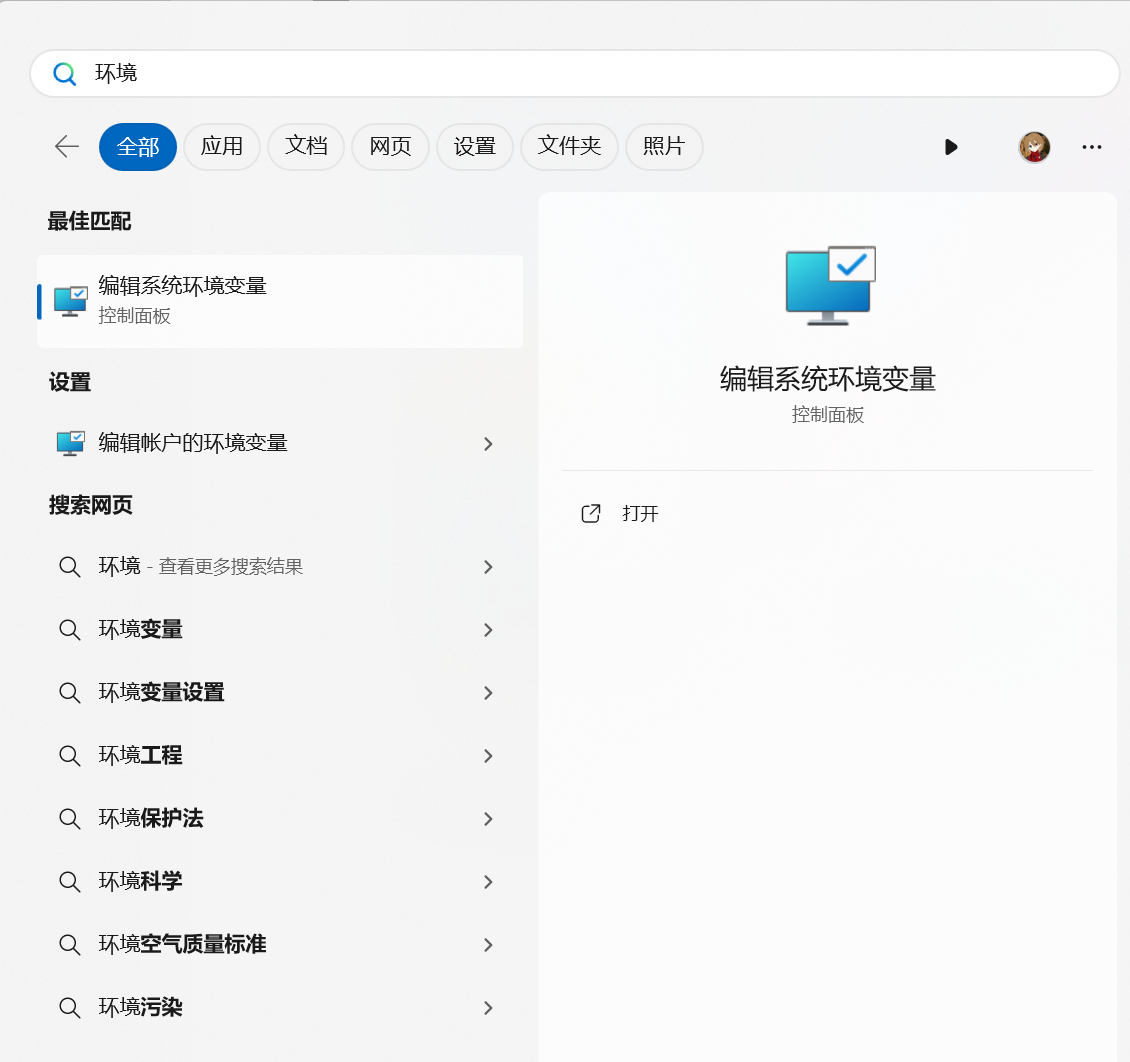Viewport: 1130px width, 1062px height.
Task: Click the search input field containing 环境
Action: tap(574, 73)
